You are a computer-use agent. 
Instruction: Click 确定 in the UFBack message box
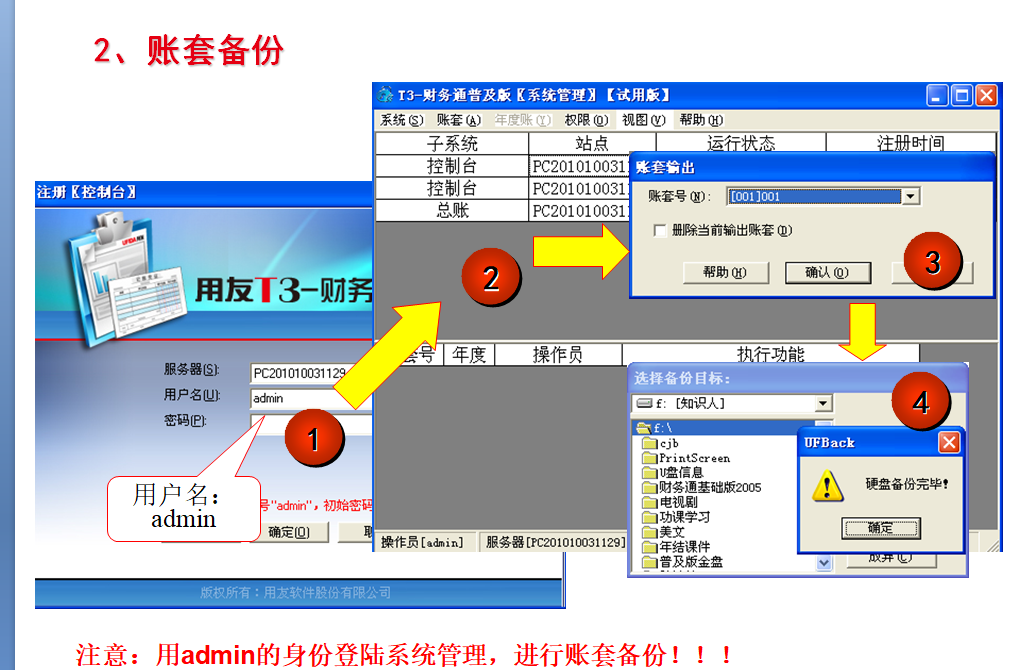(x=880, y=528)
